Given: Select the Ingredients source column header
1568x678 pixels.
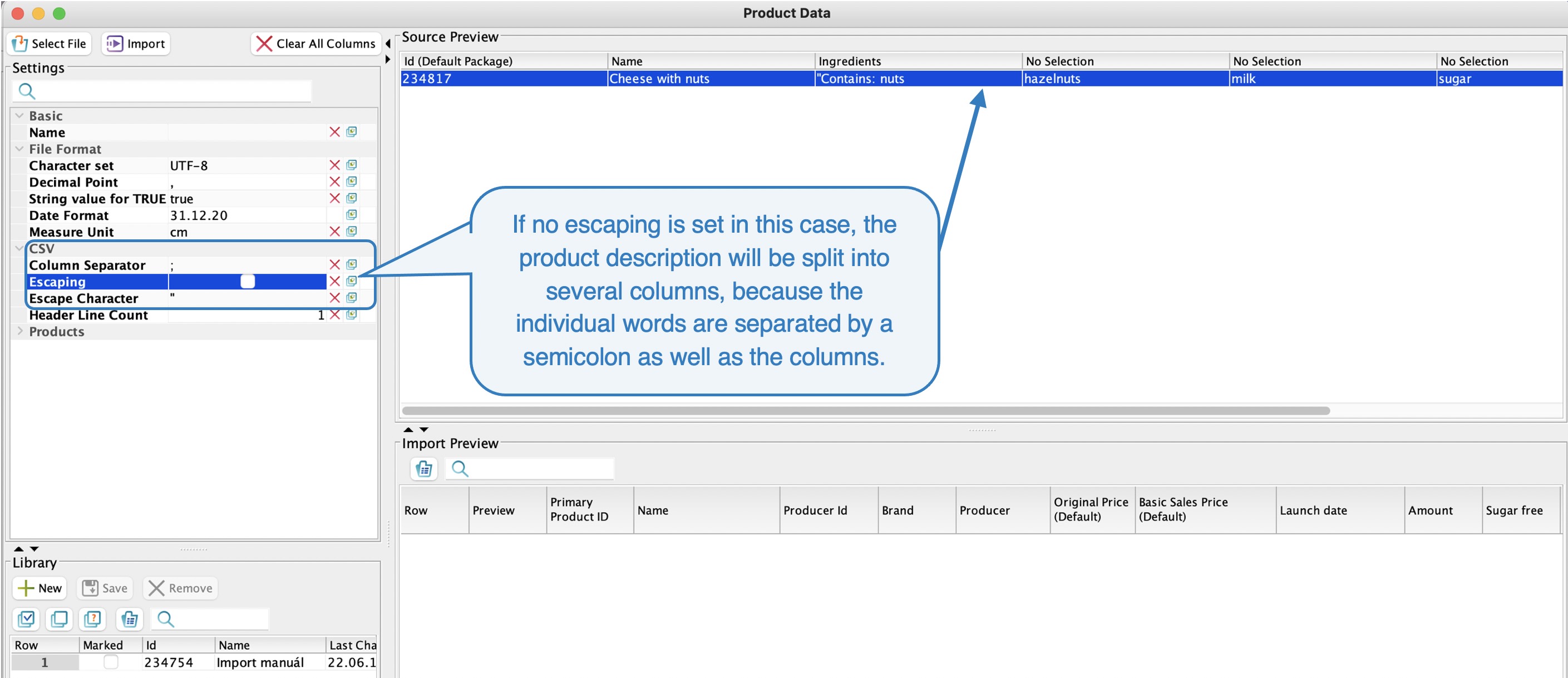Looking at the screenshot, I should coord(918,61).
